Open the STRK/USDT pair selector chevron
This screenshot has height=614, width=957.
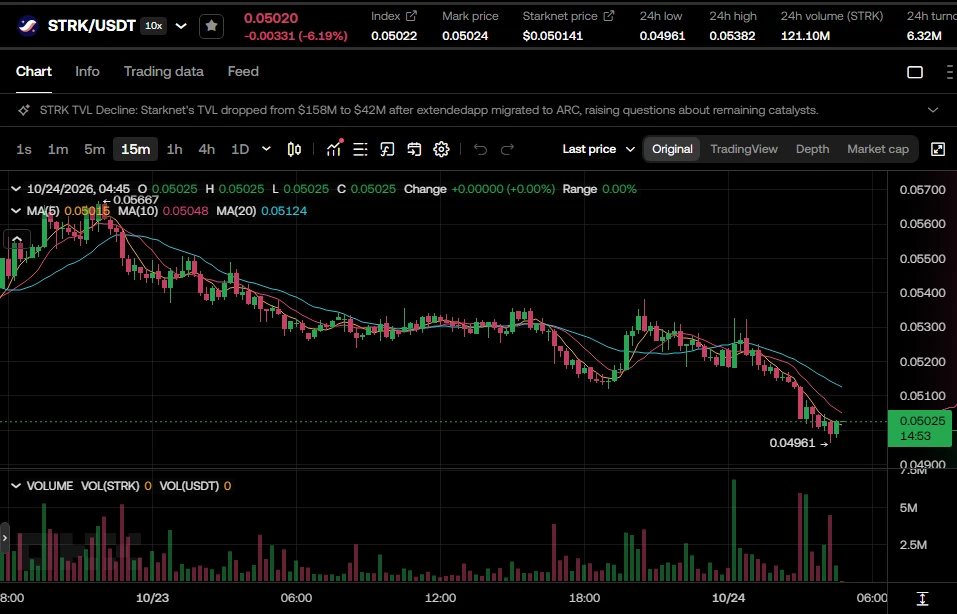(x=181, y=26)
